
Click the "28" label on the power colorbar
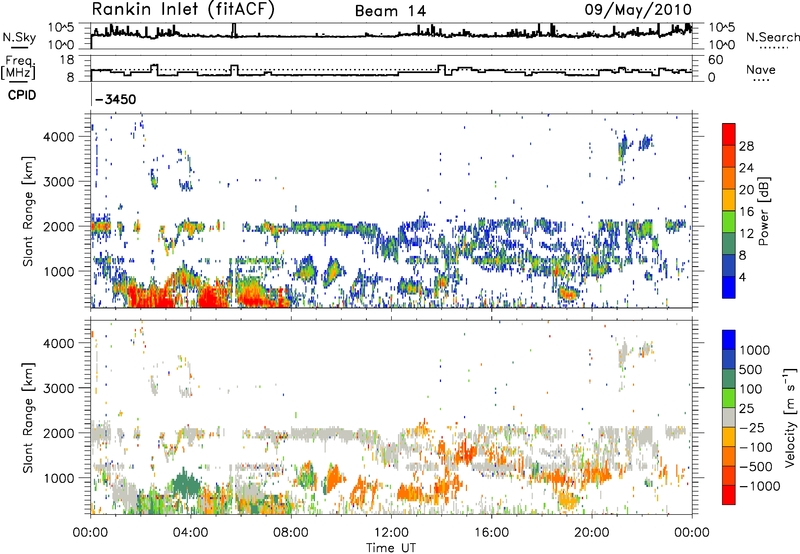(746, 146)
